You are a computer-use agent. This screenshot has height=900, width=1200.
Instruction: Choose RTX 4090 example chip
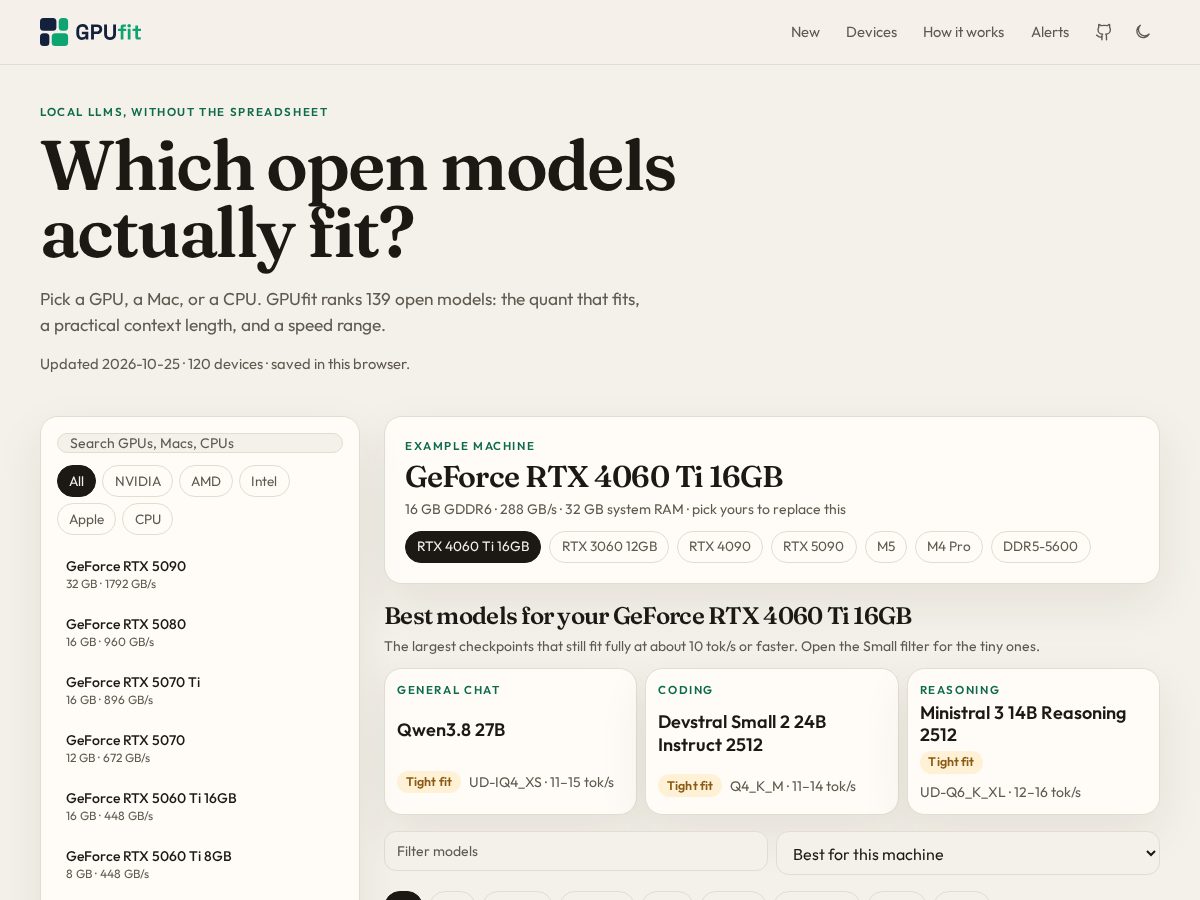point(720,547)
